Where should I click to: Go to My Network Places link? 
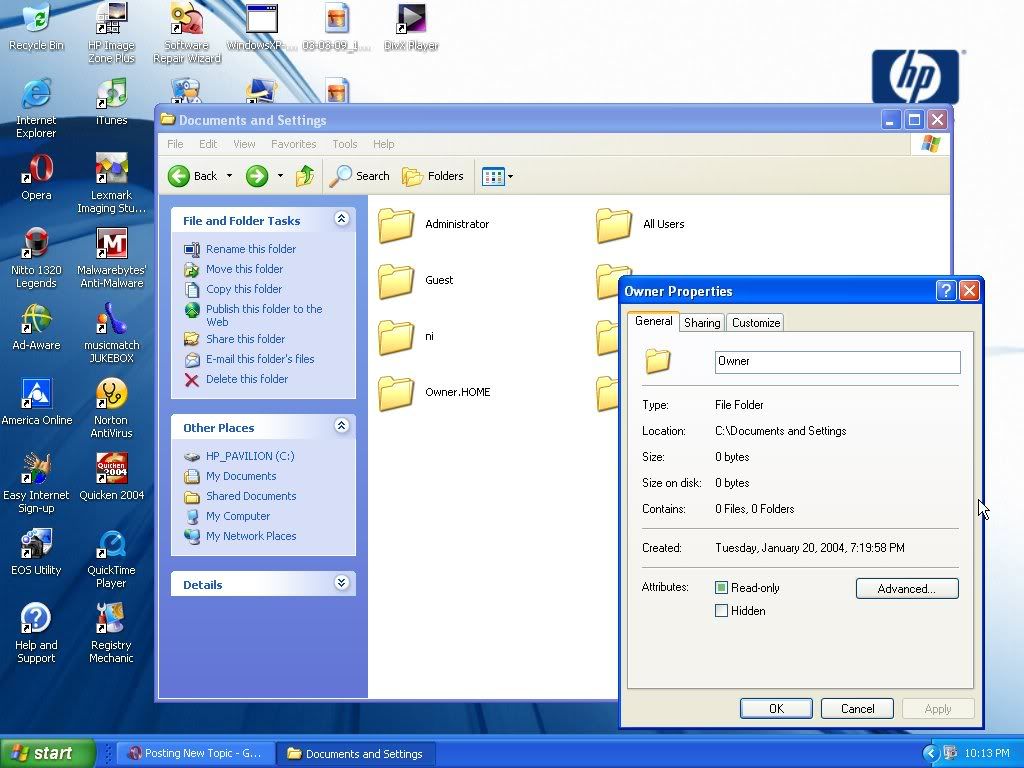(251, 536)
